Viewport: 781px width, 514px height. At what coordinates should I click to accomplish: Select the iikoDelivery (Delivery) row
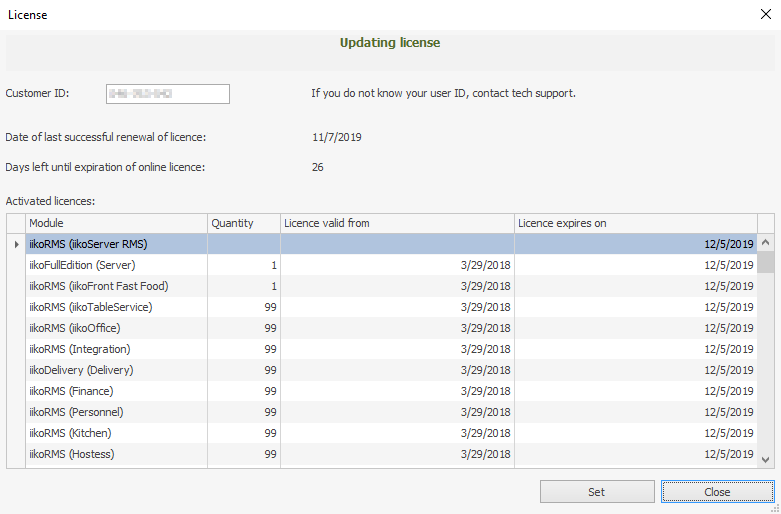coord(116,370)
